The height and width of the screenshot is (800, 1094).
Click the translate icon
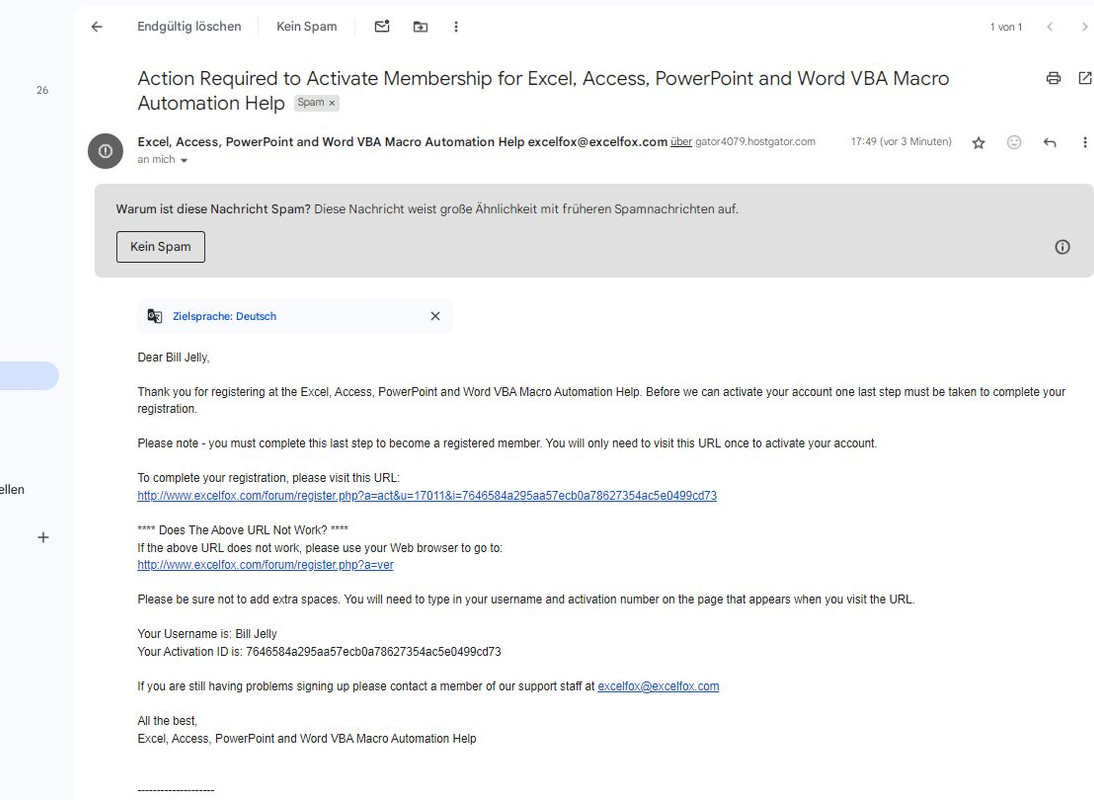(154, 316)
